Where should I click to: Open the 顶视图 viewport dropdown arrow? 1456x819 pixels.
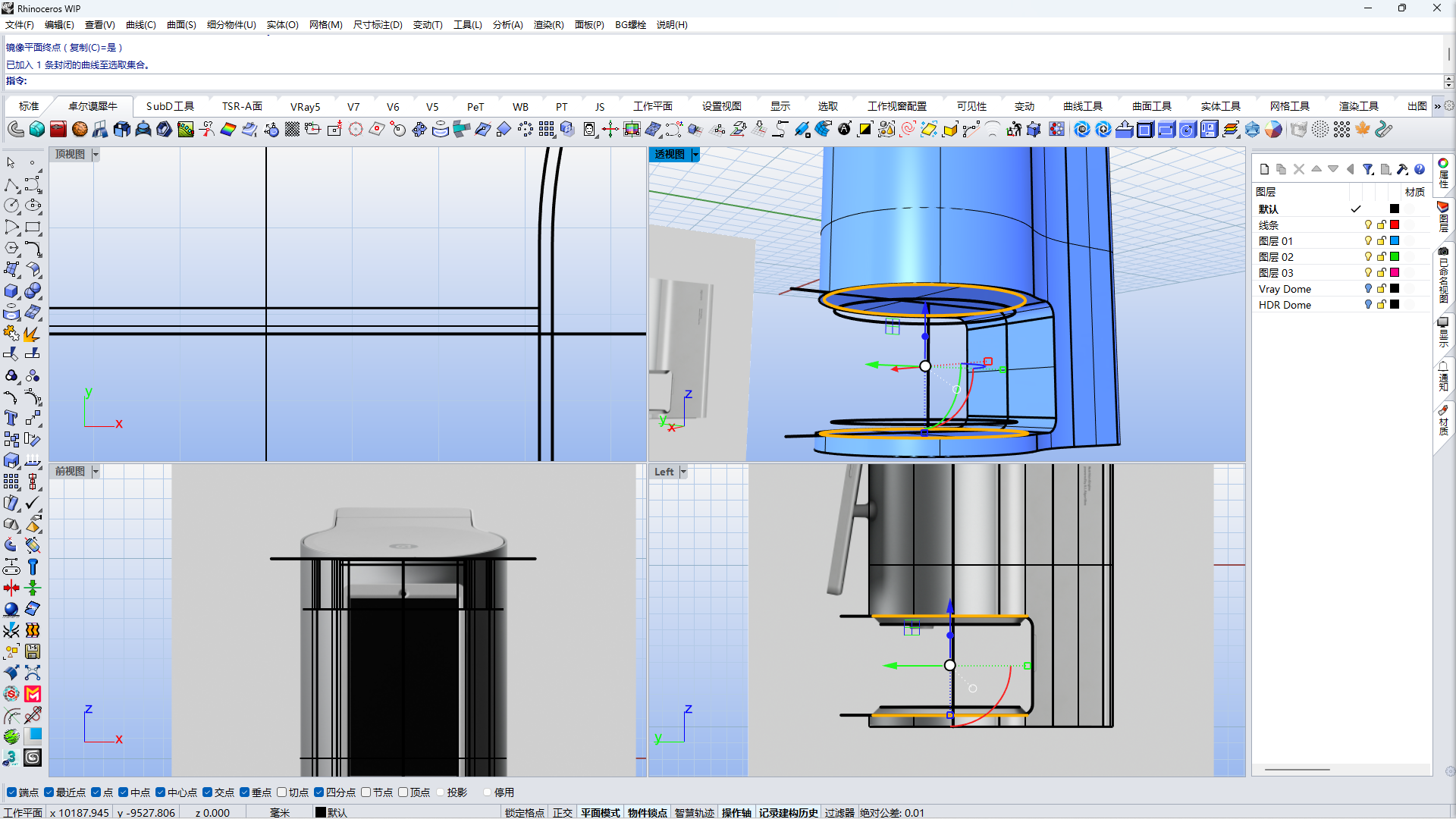tap(96, 154)
